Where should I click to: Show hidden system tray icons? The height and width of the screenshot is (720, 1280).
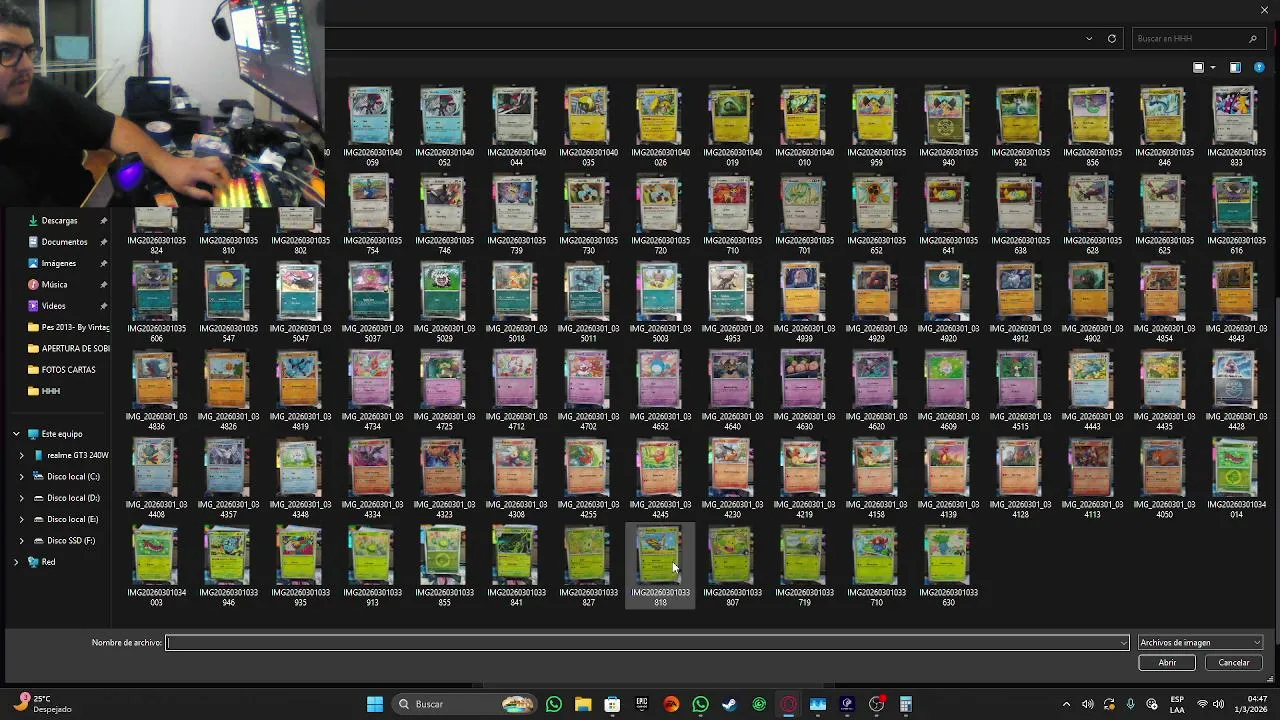tap(1066, 704)
